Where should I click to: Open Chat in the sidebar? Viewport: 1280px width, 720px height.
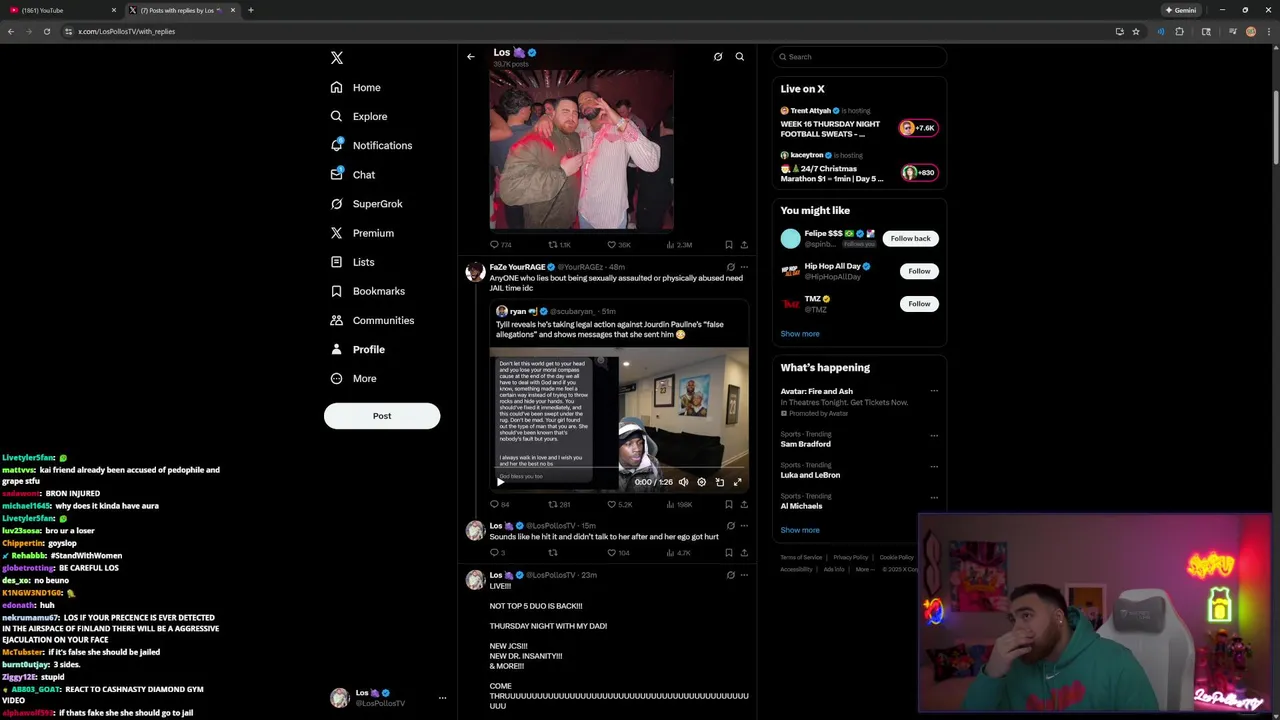pyautogui.click(x=353, y=174)
